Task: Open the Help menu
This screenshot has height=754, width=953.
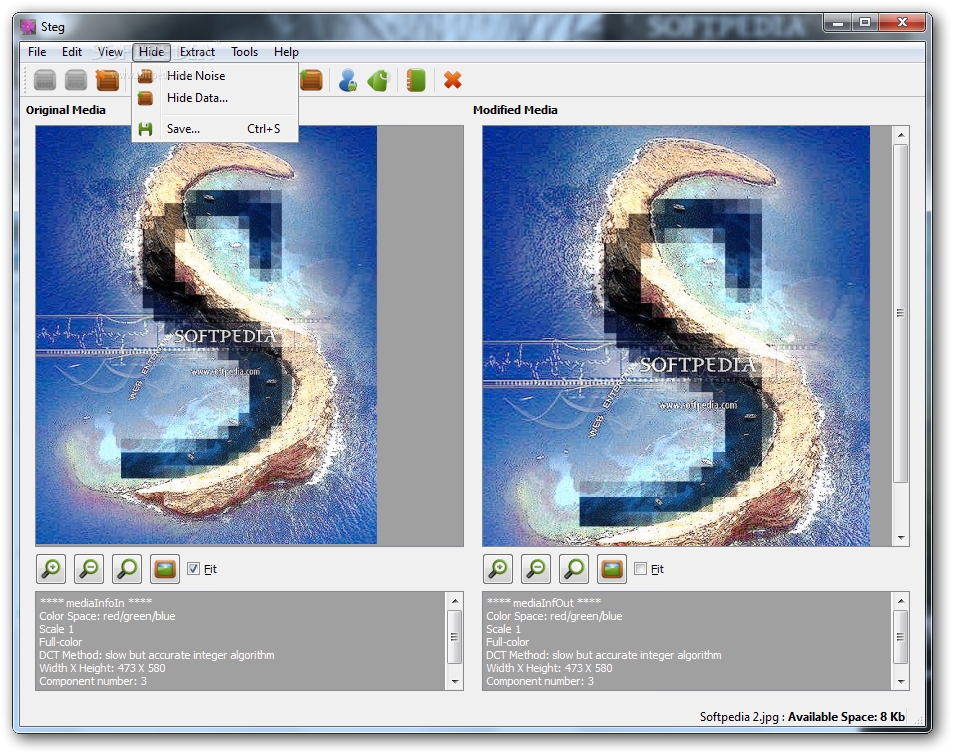Action: 286,52
